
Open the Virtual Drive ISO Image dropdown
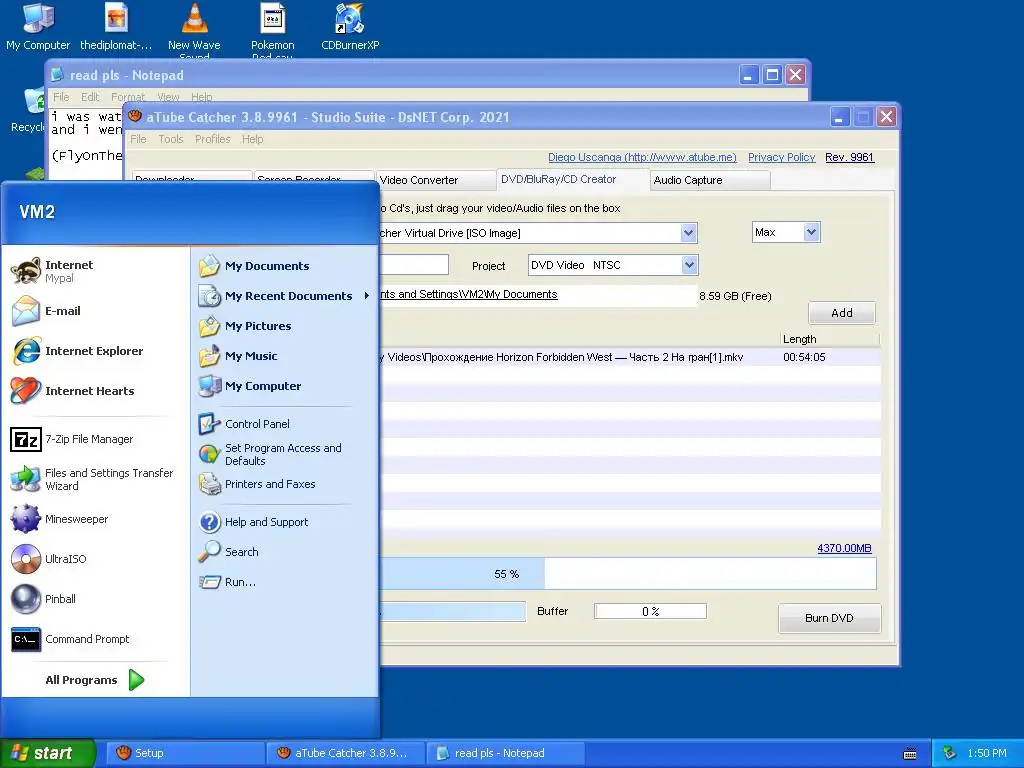[x=688, y=233]
